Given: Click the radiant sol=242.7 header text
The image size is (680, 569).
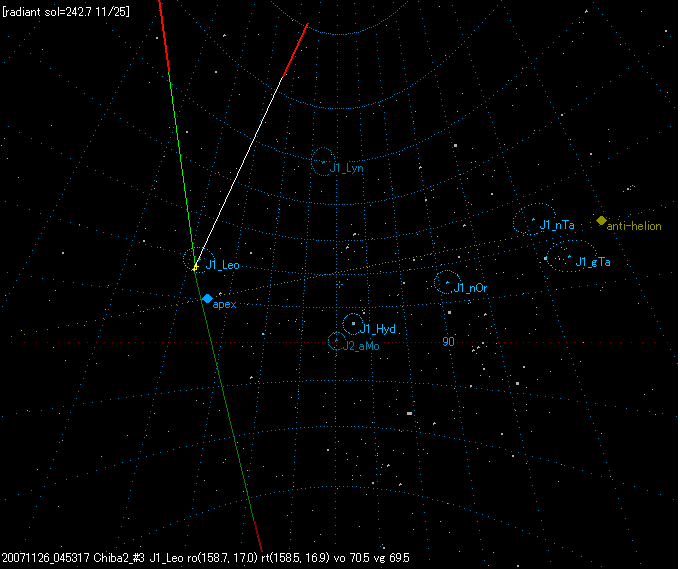Looking at the screenshot, I should click(x=66, y=12).
